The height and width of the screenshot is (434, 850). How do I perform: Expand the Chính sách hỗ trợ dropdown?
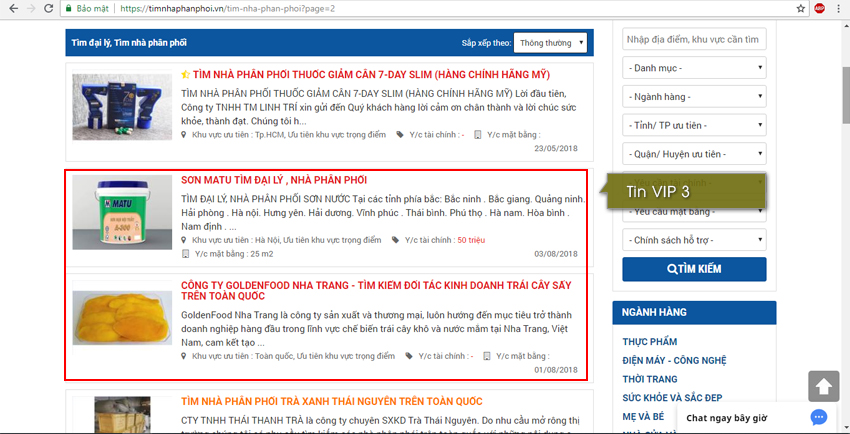pos(694,239)
